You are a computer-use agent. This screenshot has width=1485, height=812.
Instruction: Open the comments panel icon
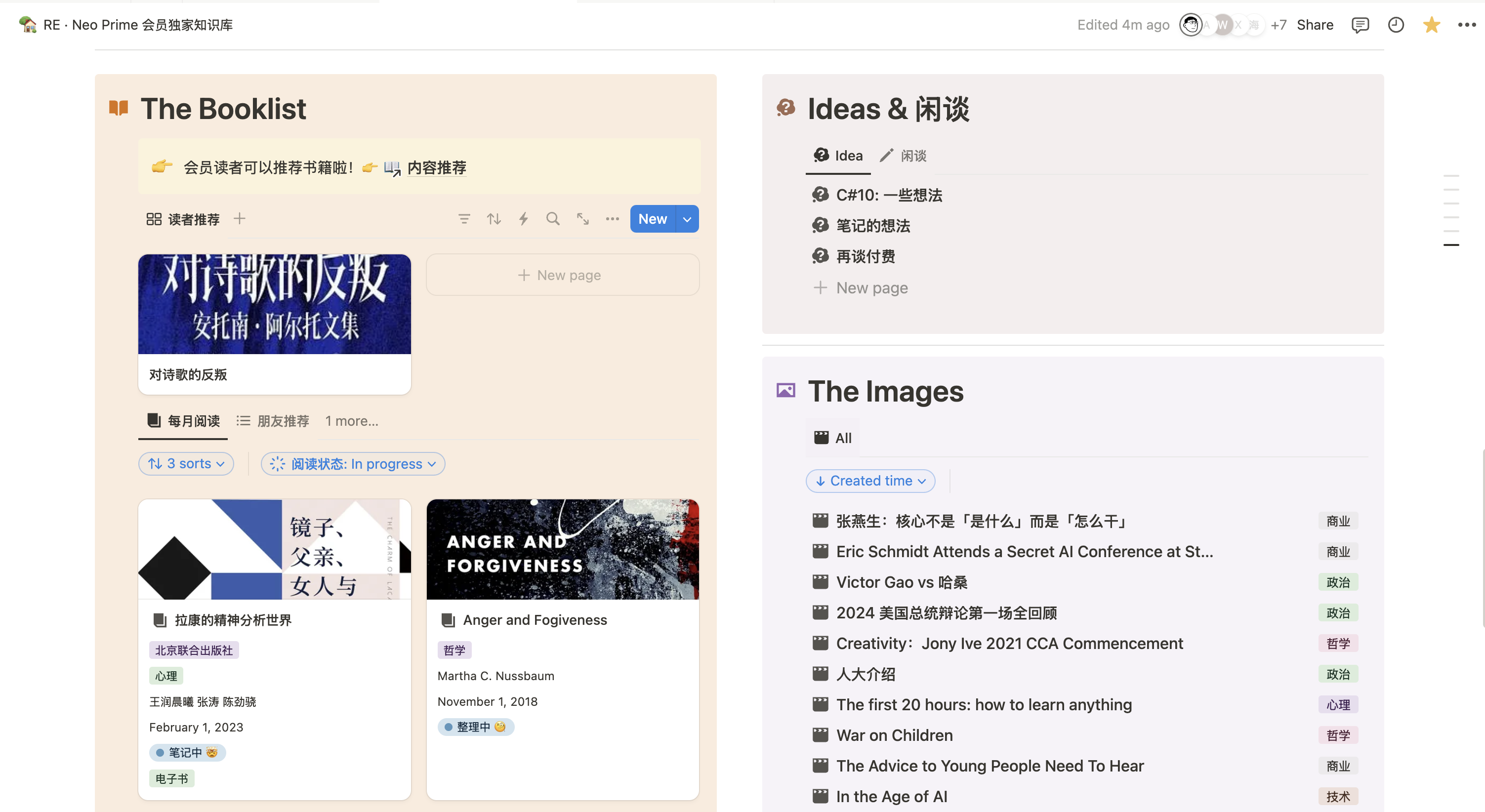coord(1360,25)
